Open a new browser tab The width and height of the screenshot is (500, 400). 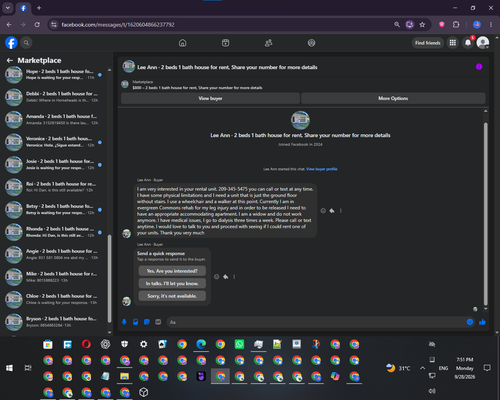point(39,8)
